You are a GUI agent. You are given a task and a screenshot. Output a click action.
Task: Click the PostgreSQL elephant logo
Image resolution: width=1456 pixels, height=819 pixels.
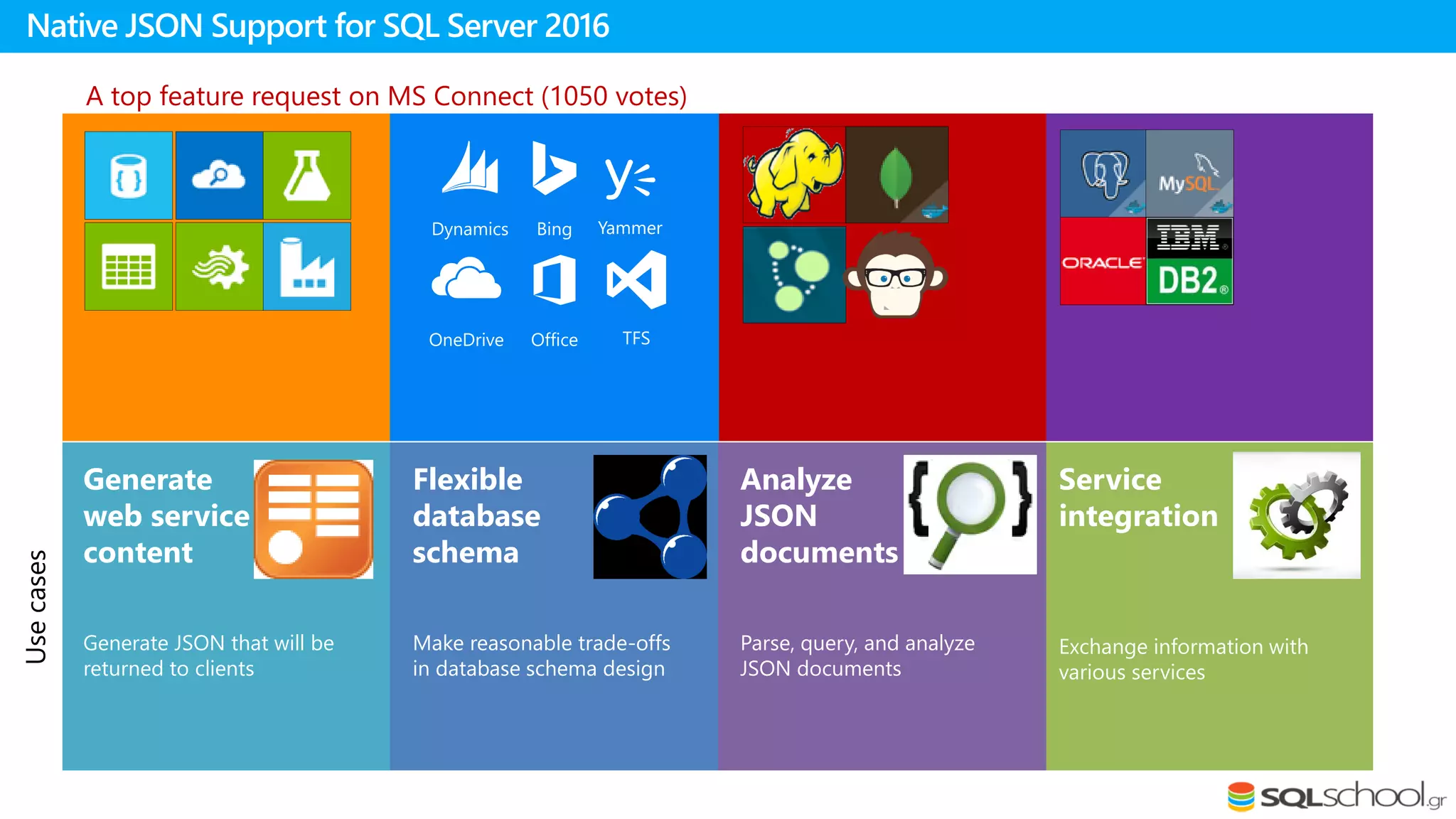pos(1103,173)
